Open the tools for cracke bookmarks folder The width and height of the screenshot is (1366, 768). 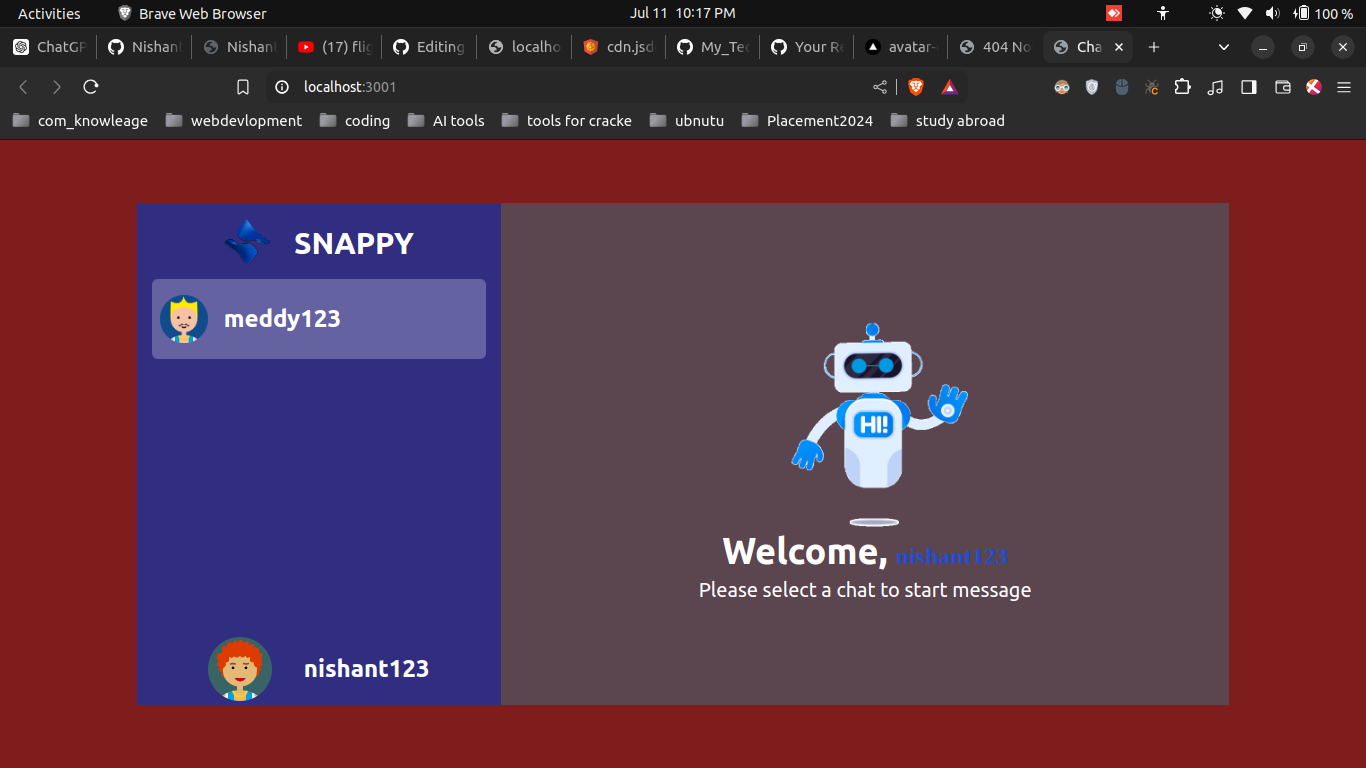pos(567,121)
